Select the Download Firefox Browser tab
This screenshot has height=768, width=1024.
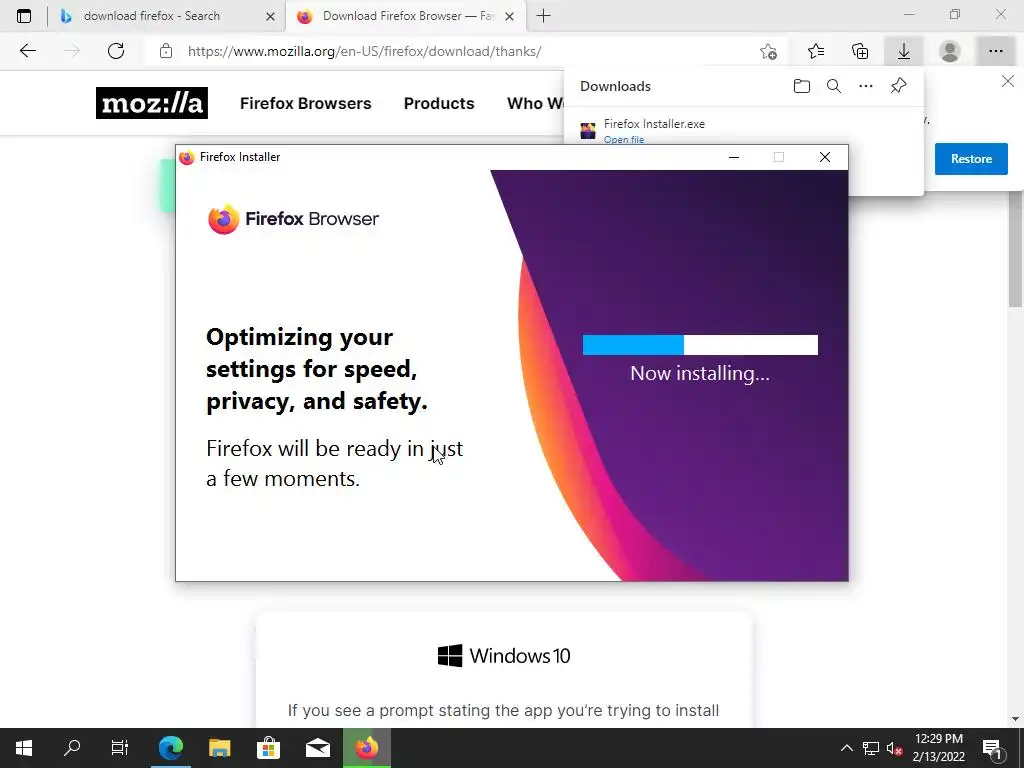click(x=408, y=16)
